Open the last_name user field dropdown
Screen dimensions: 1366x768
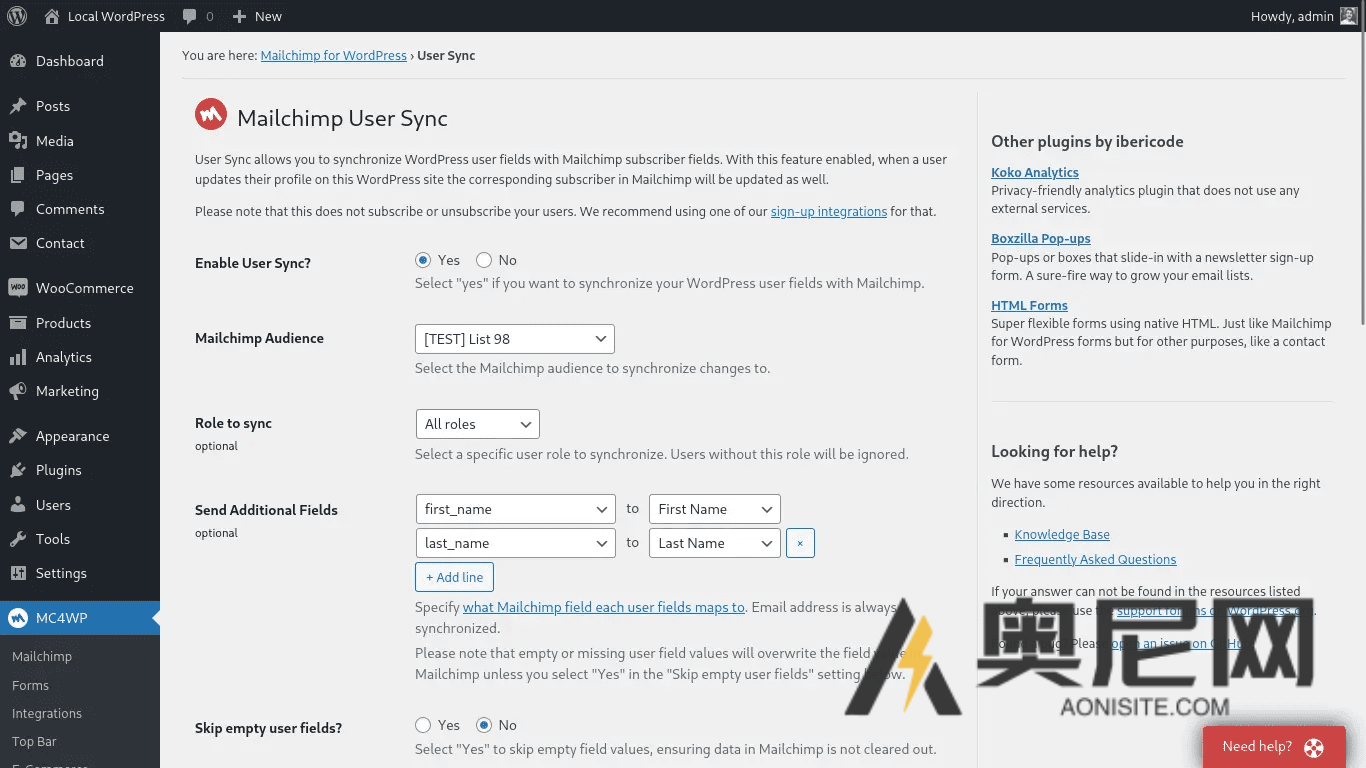point(515,543)
